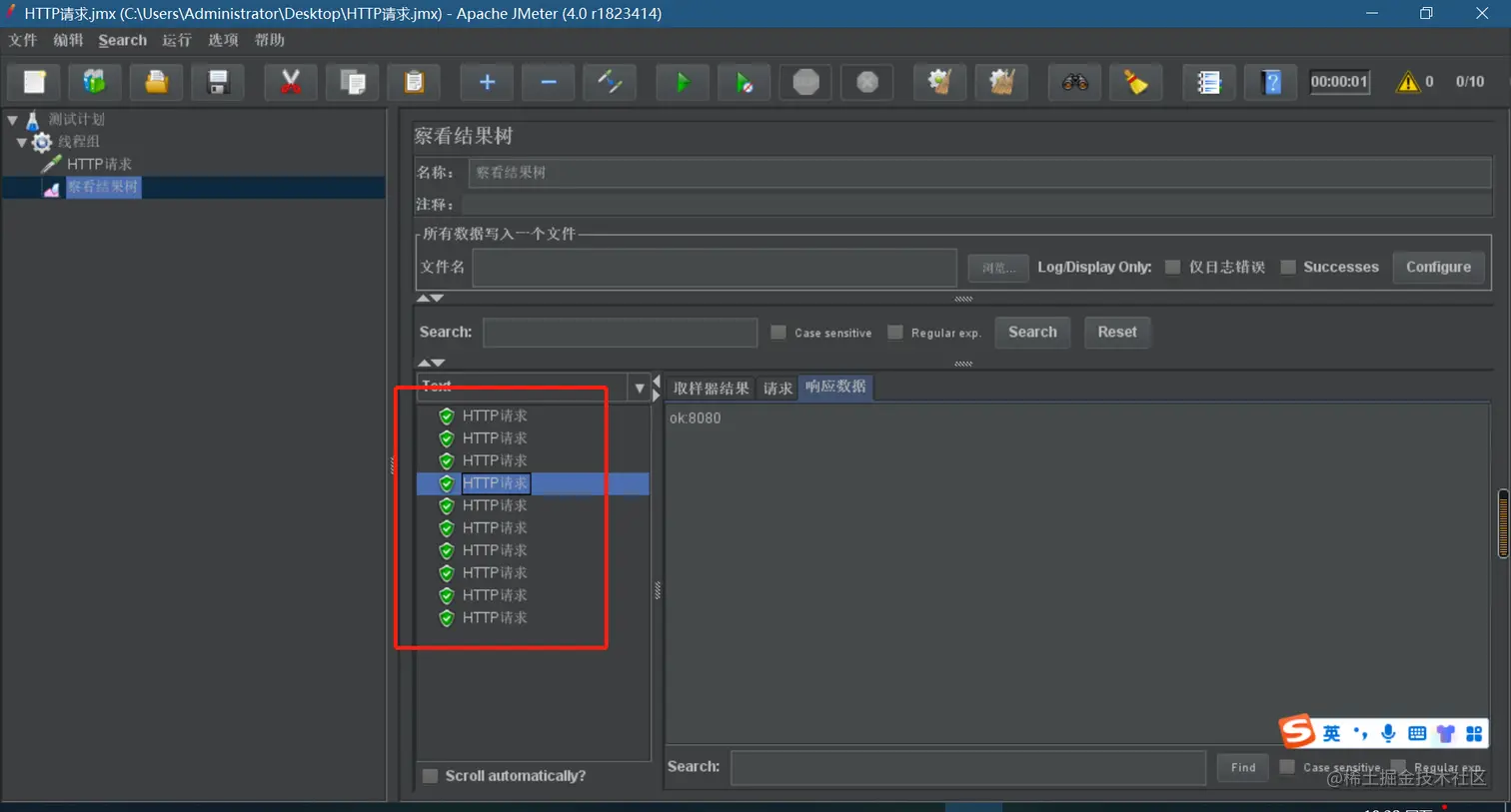Image resolution: width=1511 pixels, height=812 pixels.
Task: Open the Text renderer dropdown arrow
Action: [640, 388]
